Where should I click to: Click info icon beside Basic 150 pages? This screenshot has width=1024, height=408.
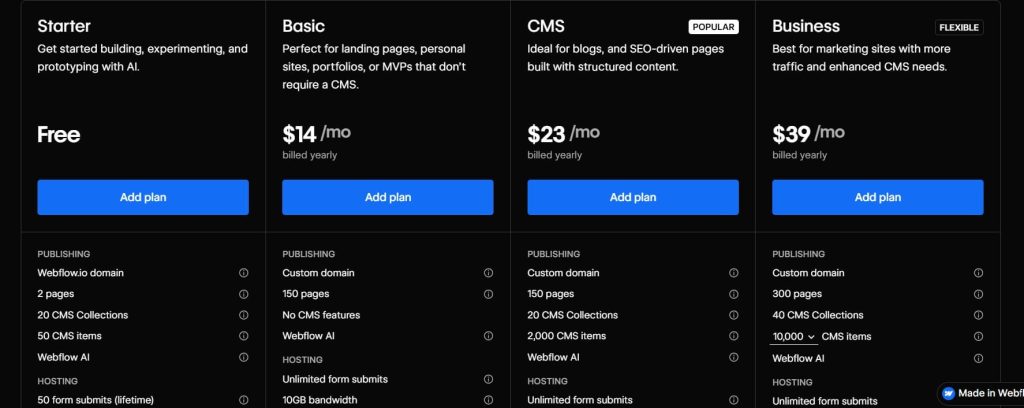[488, 294]
